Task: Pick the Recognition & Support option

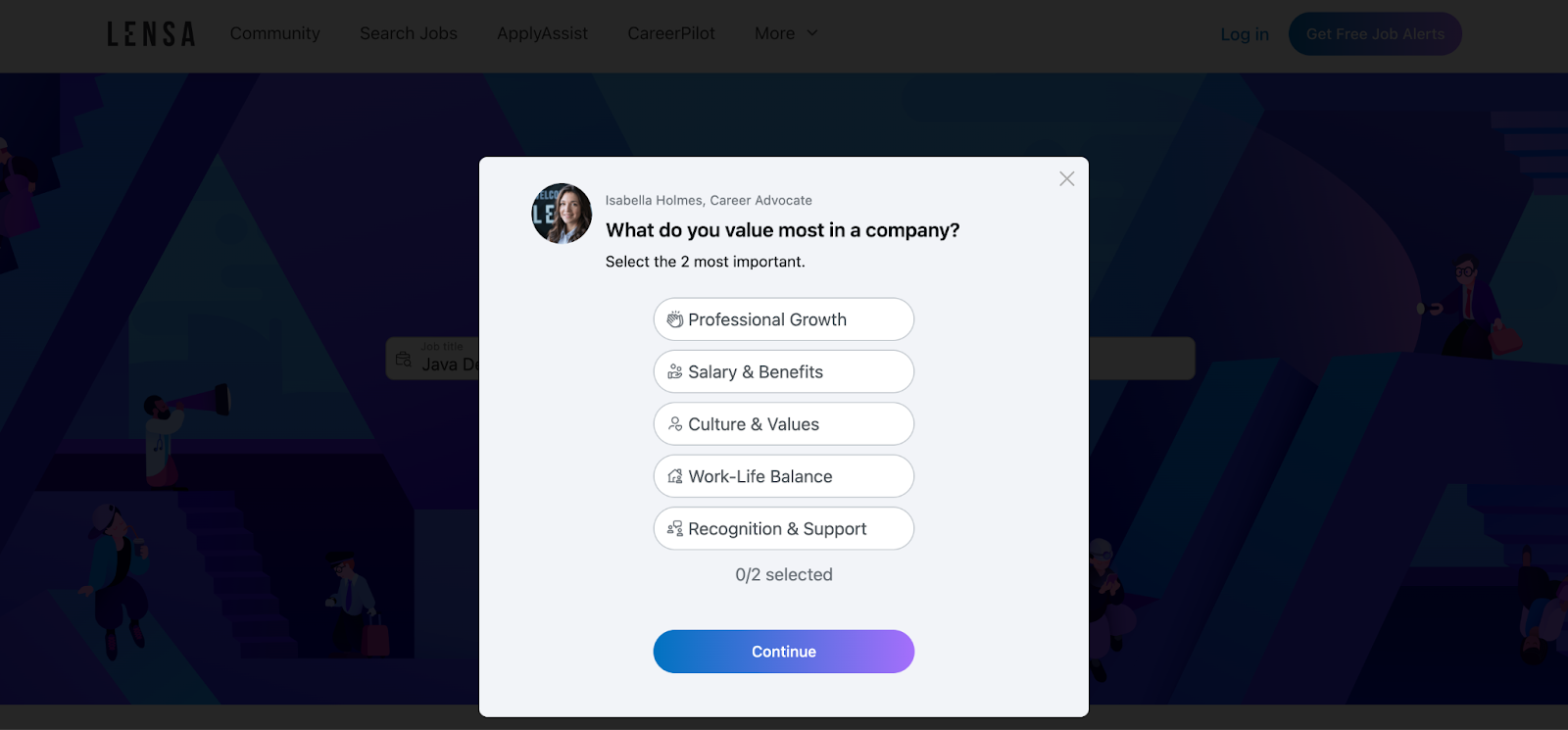Action: (x=783, y=529)
